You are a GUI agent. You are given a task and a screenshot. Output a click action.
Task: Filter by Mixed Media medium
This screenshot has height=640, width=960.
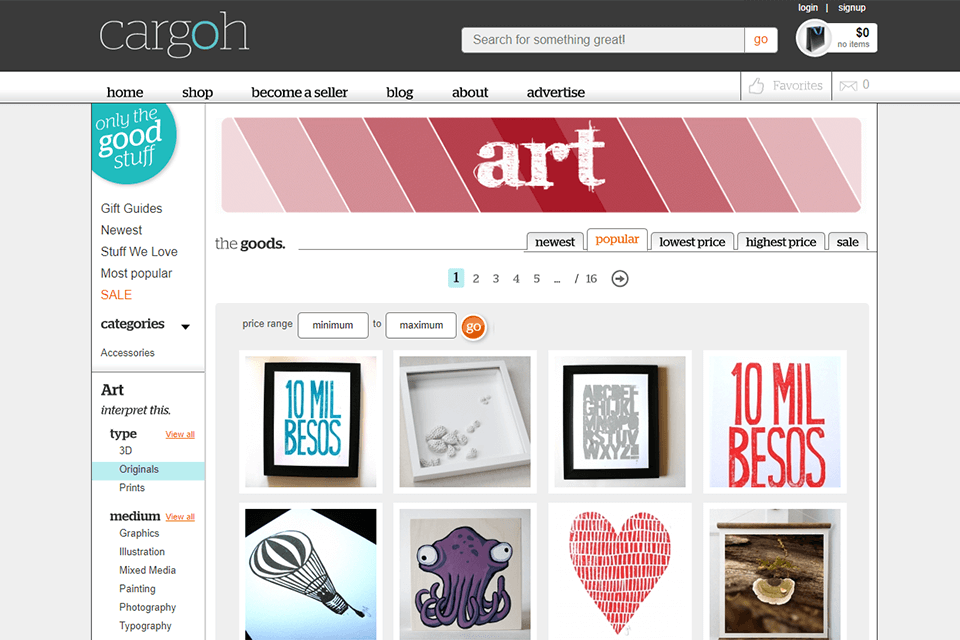pyautogui.click(x=148, y=570)
